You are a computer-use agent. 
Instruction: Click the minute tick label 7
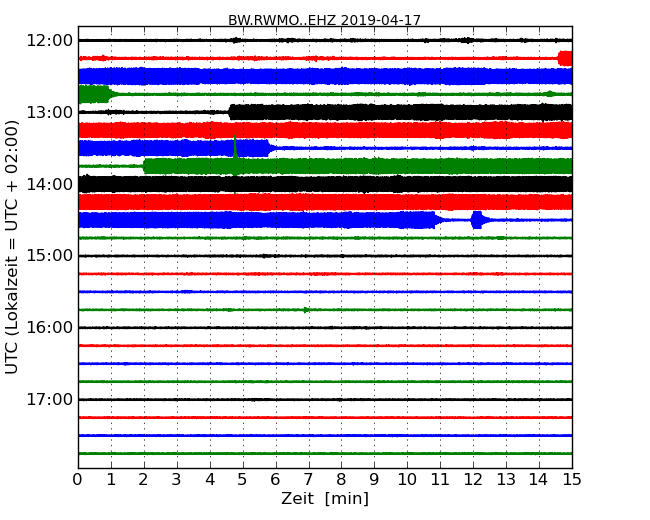308,479
